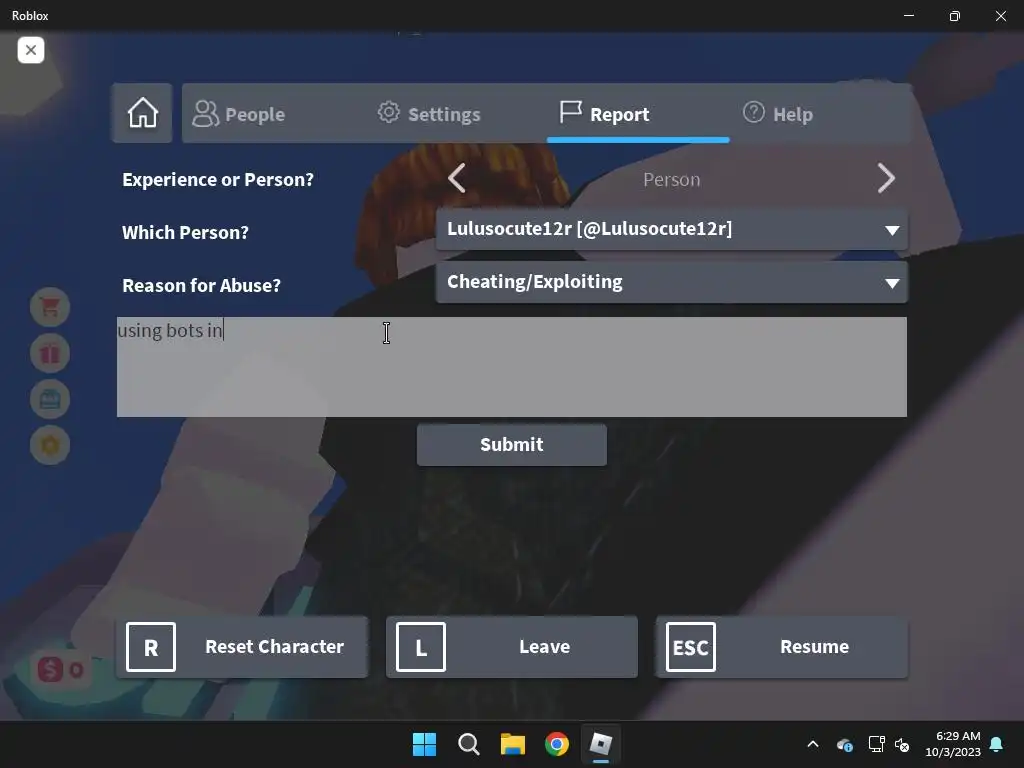Screen dimensions: 1024x768
Task: Open the clock and date panel
Action: pos(953,744)
